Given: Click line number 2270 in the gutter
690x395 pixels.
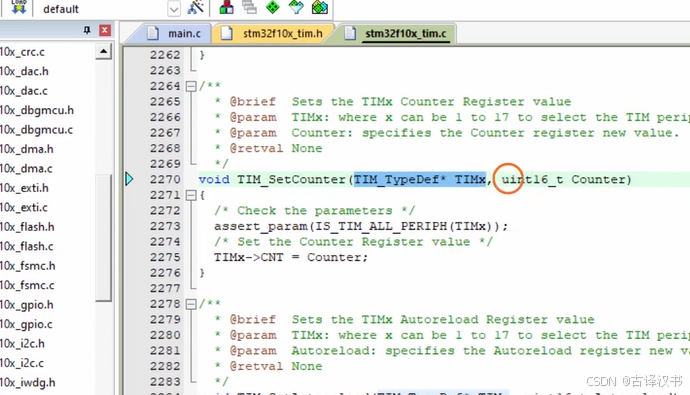Looking at the screenshot, I should pyautogui.click(x=165, y=179).
